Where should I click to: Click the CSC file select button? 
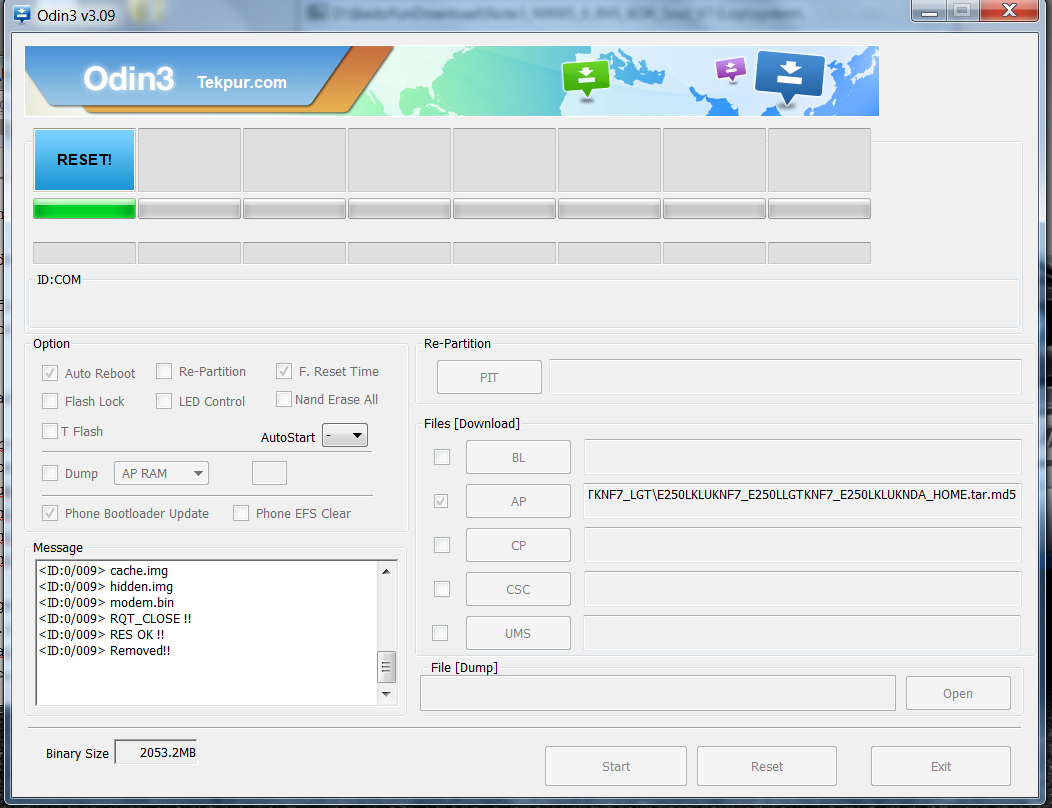point(518,589)
